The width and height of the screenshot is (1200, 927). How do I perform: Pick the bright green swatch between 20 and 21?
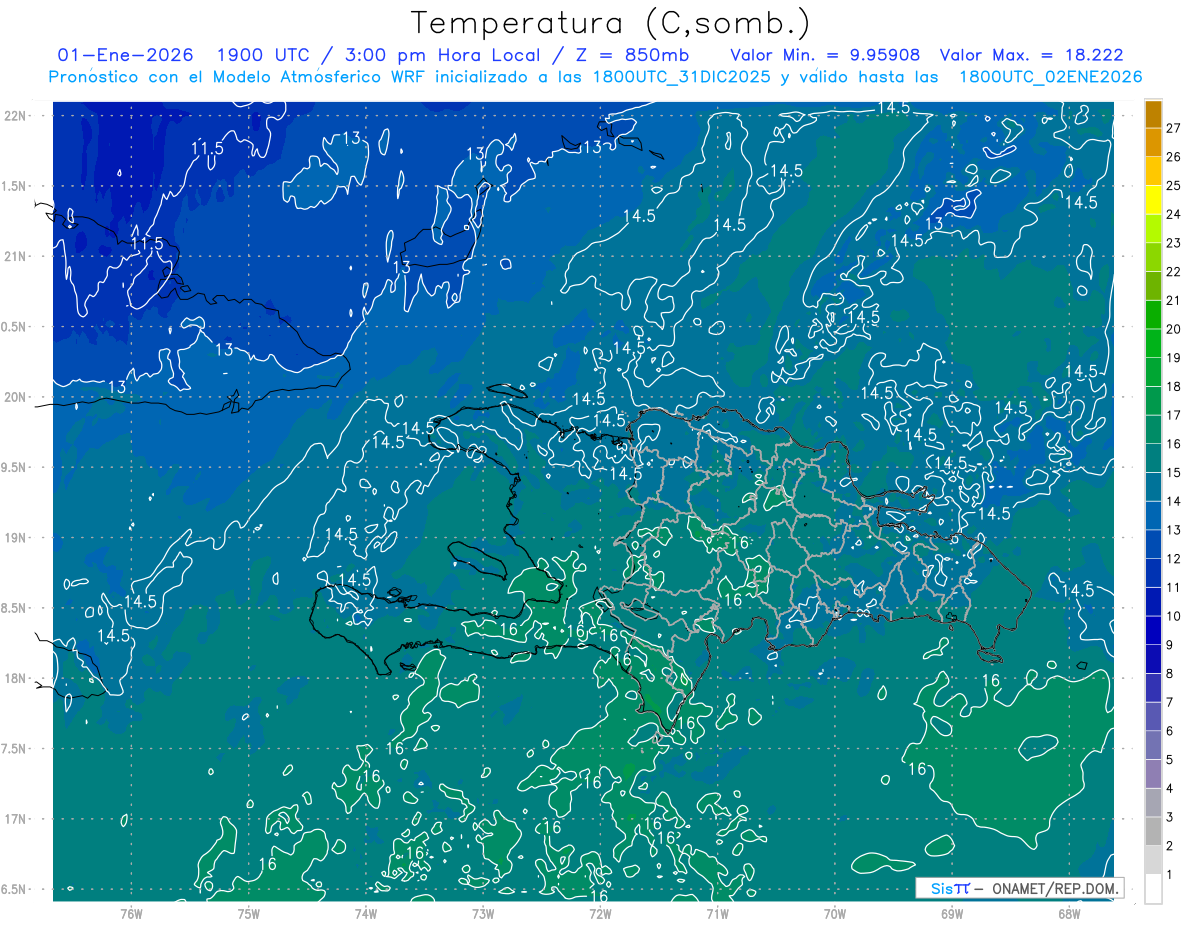point(1153,315)
